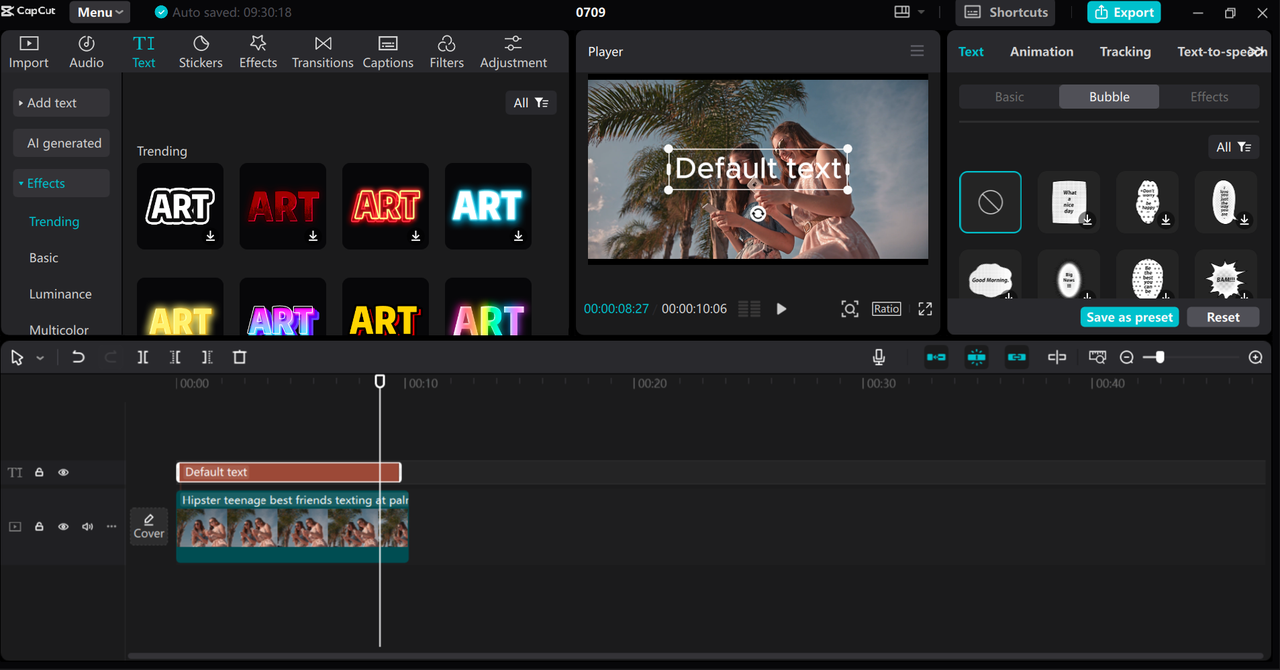
Task: Click the Cover button on timeline
Action: pos(149,526)
